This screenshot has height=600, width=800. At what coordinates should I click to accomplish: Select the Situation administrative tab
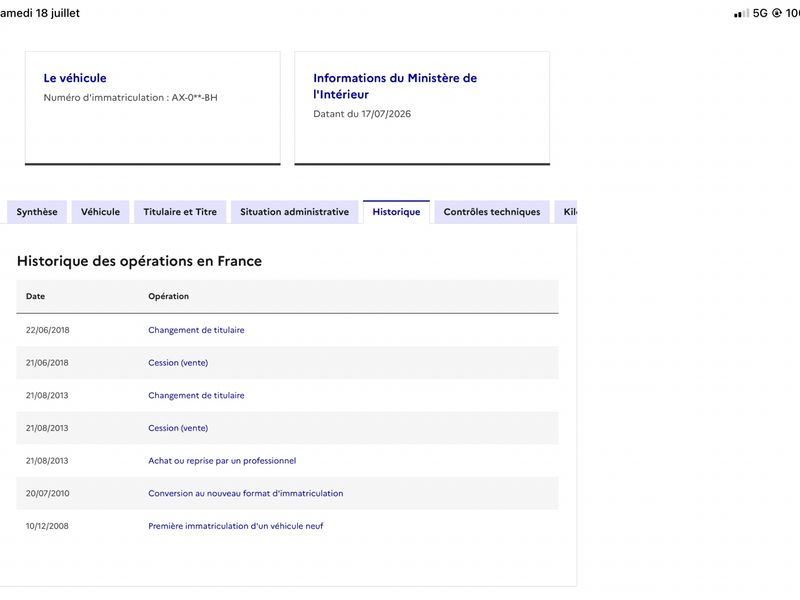tap(294, 212)
